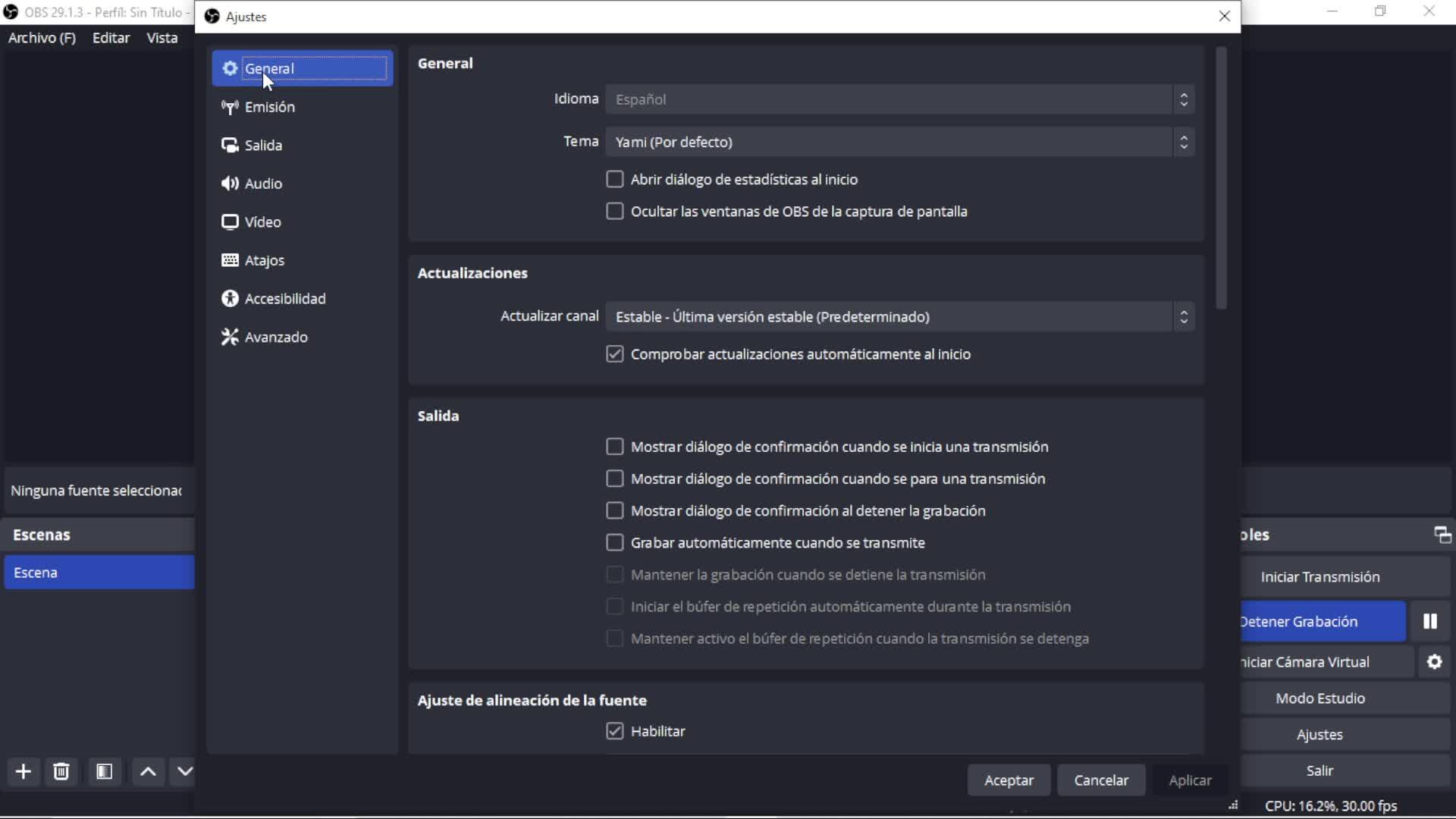Toggle record automatically when streaming
The height and width of the screenshot is (819, 1456).
[x=614, y=543]
